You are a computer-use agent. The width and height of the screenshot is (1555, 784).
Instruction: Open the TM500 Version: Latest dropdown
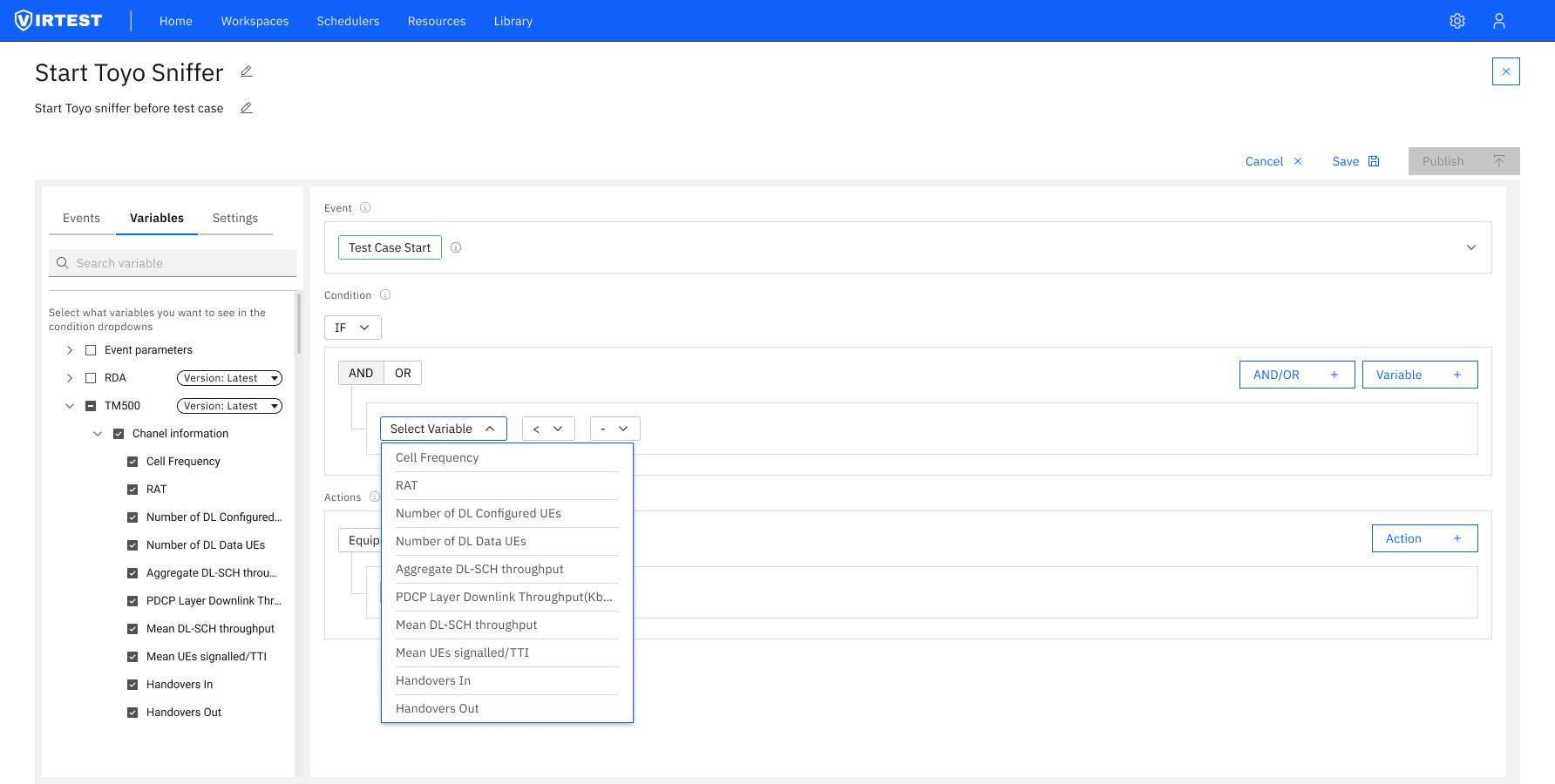tap(229, 406)
